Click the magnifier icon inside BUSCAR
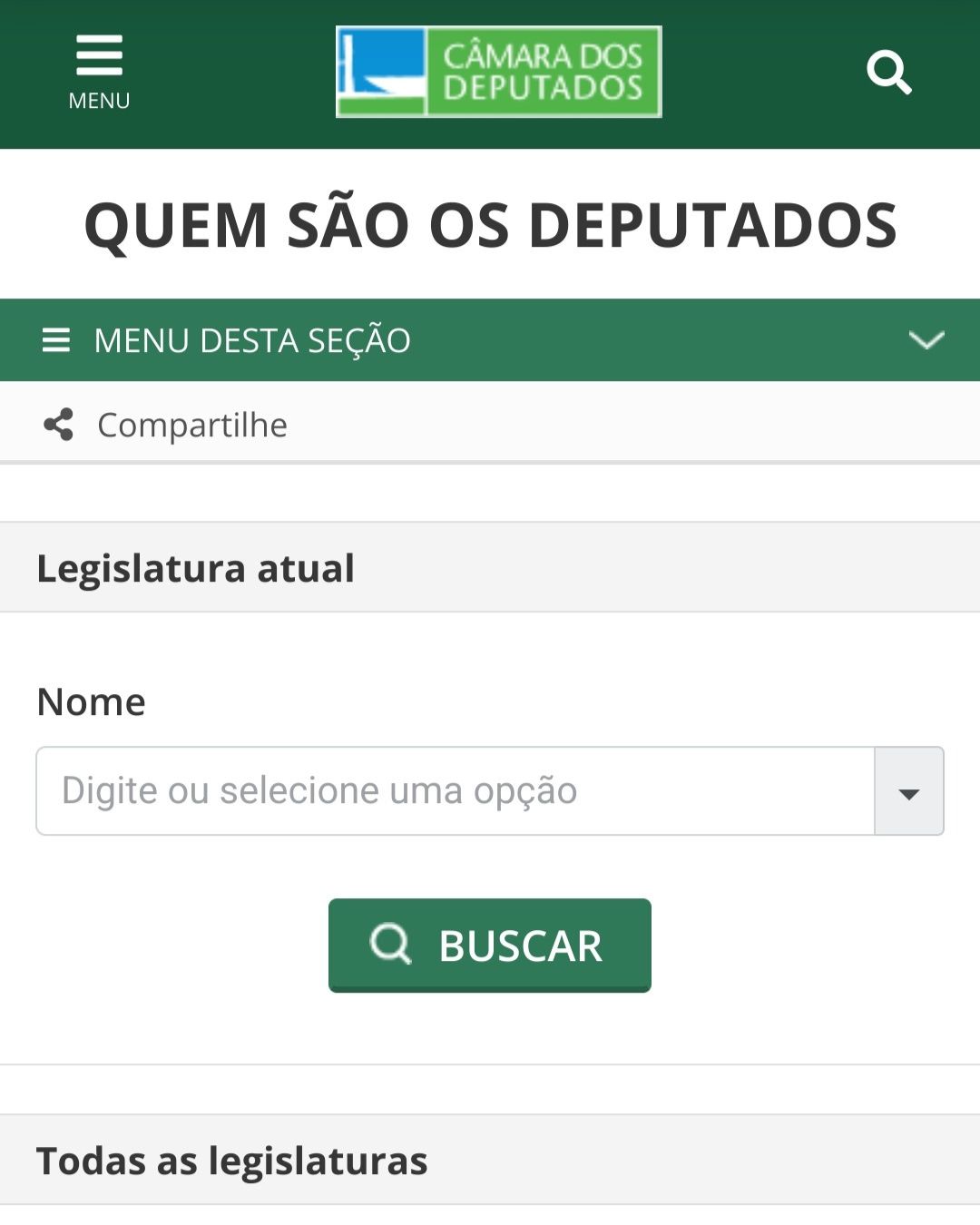Image resolution: width=980 pixels, height=1225 pixels. click(x=391, y=945)
